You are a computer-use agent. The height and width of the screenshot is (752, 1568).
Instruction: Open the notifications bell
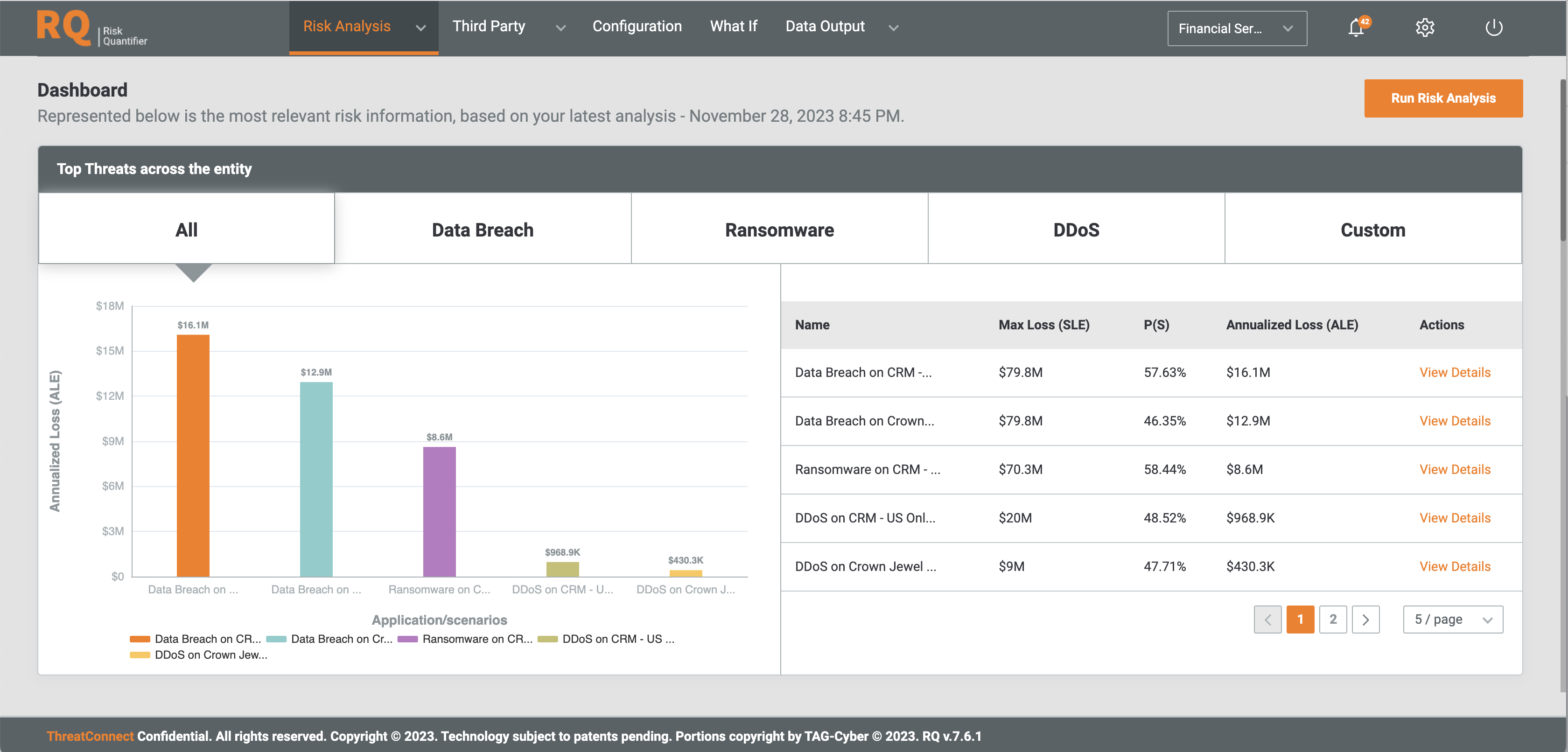pos(1356,28)
